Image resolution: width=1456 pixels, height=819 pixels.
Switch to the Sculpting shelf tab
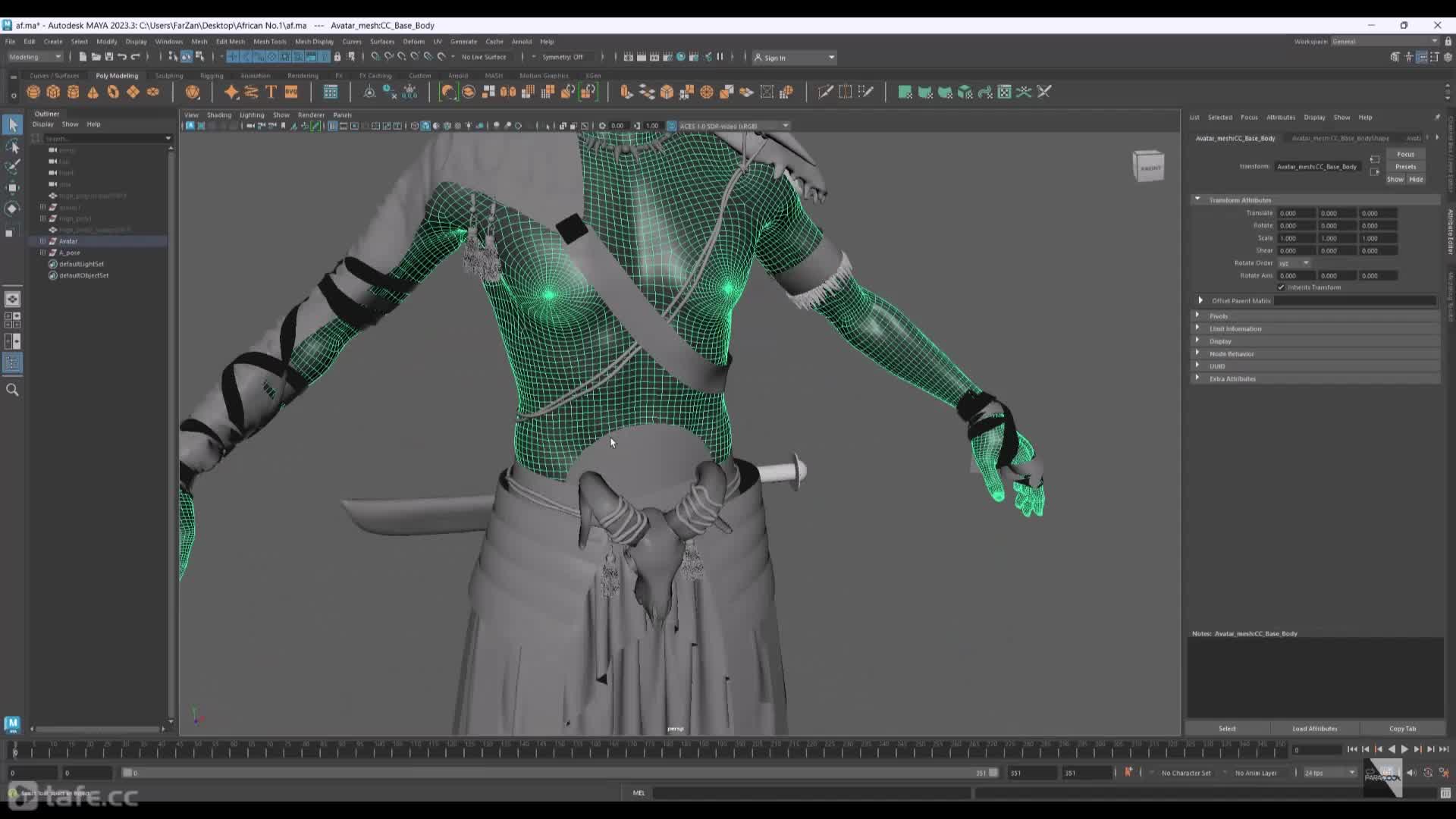169,76
